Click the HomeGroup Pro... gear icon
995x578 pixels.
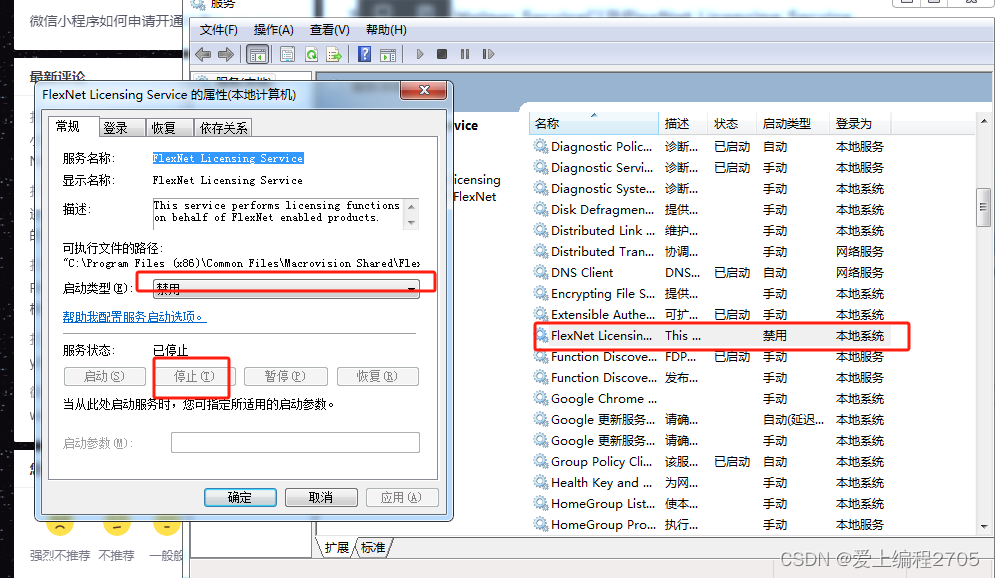click(x=541, y=525)
